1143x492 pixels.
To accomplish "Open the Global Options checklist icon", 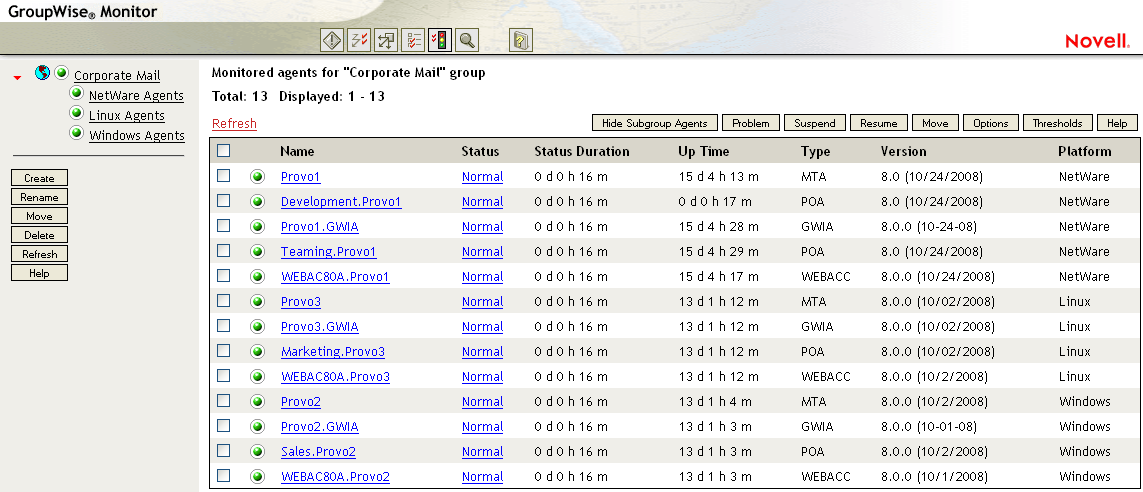I will (413, 40).
